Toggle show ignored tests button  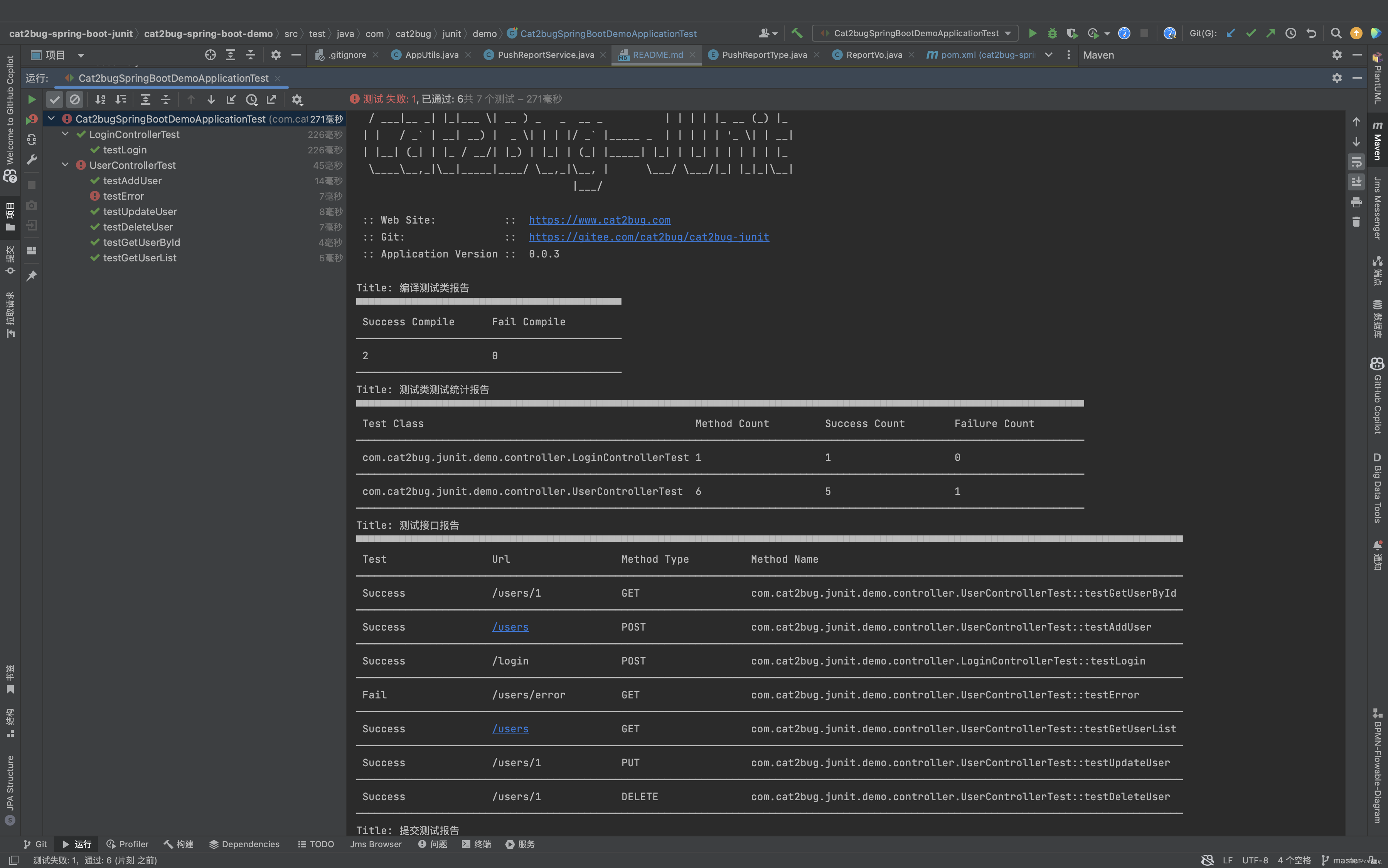tap(75, 99)
